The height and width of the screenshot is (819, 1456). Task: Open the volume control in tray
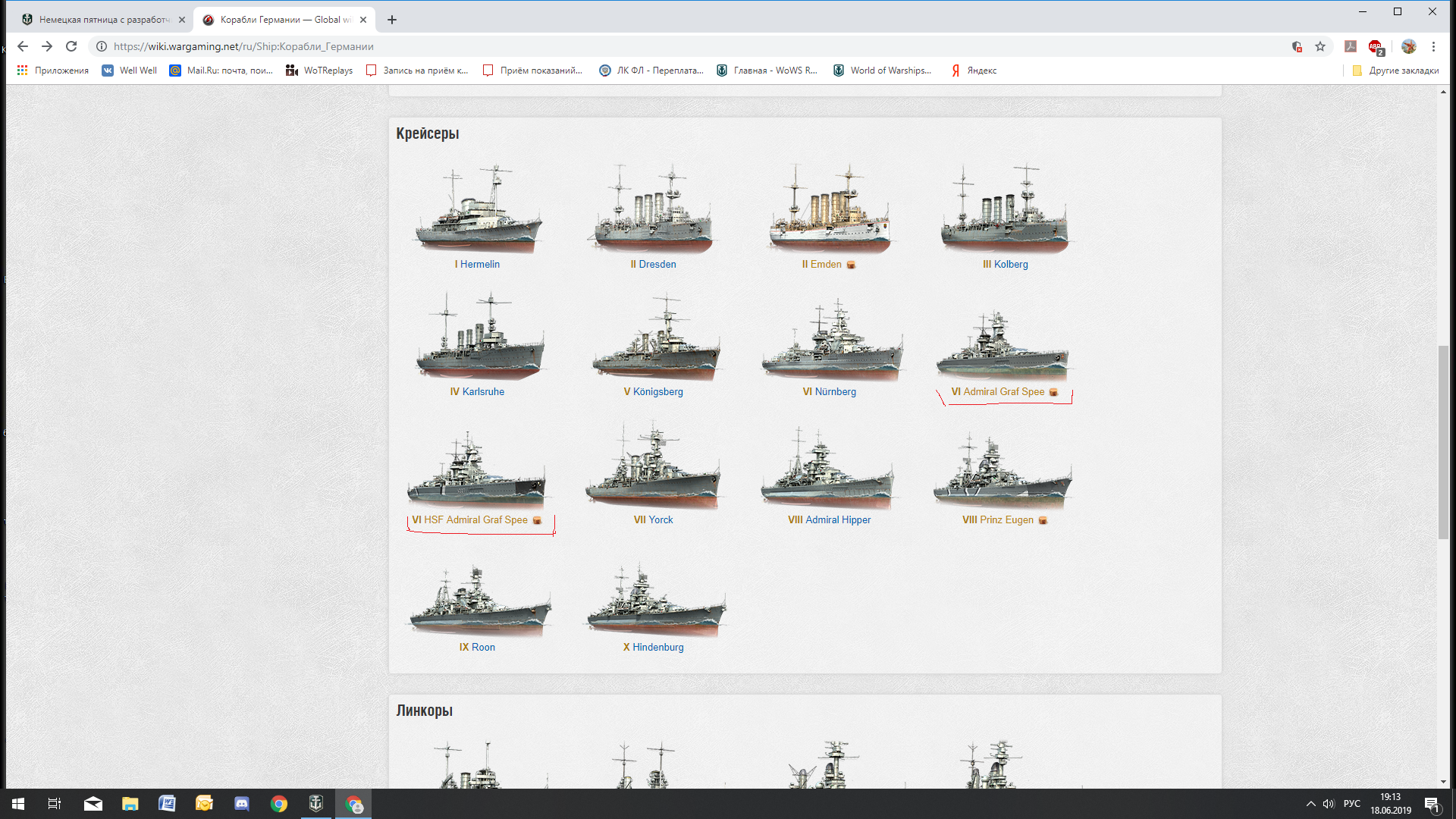click(x=1329, y=803)
